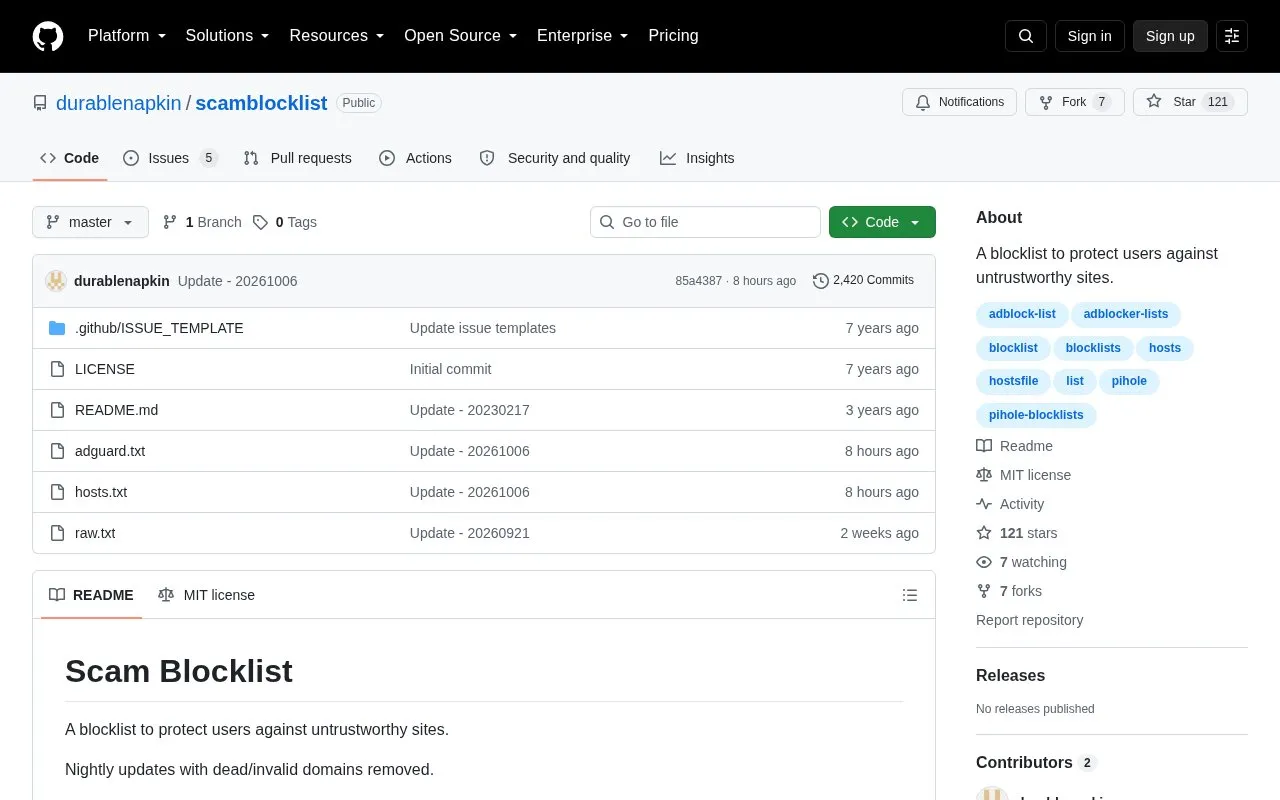Switch to the Pull requests tab
Screen dimensions: 1280x800
297,158
